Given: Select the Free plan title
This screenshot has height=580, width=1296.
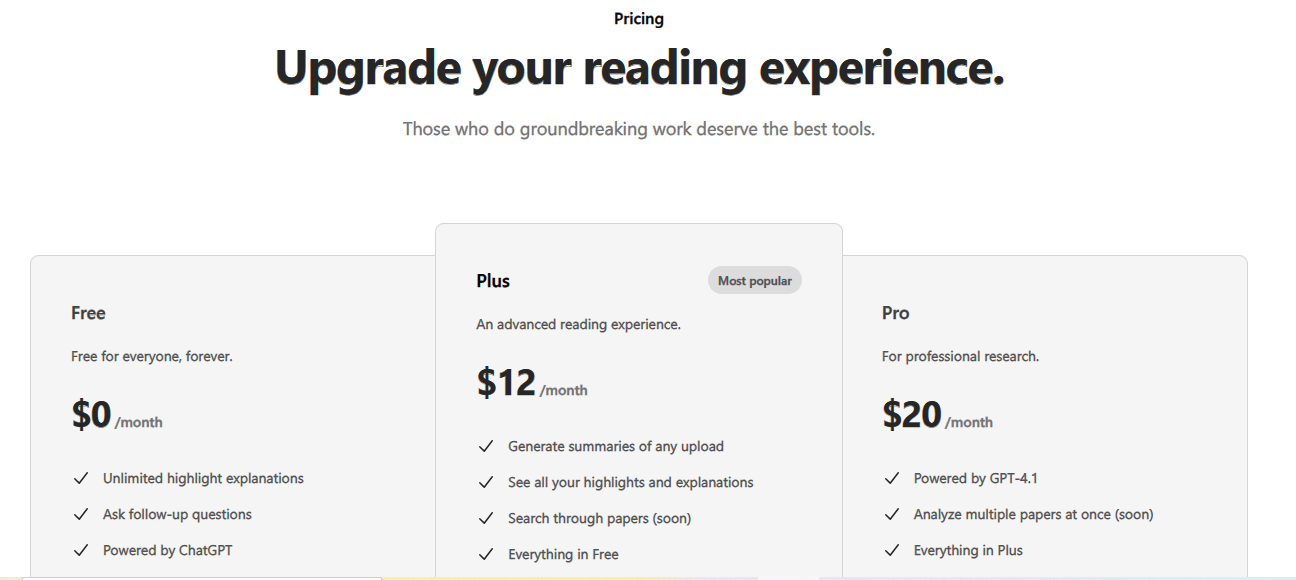Looking at the screenshot, I should click(88, 313).
